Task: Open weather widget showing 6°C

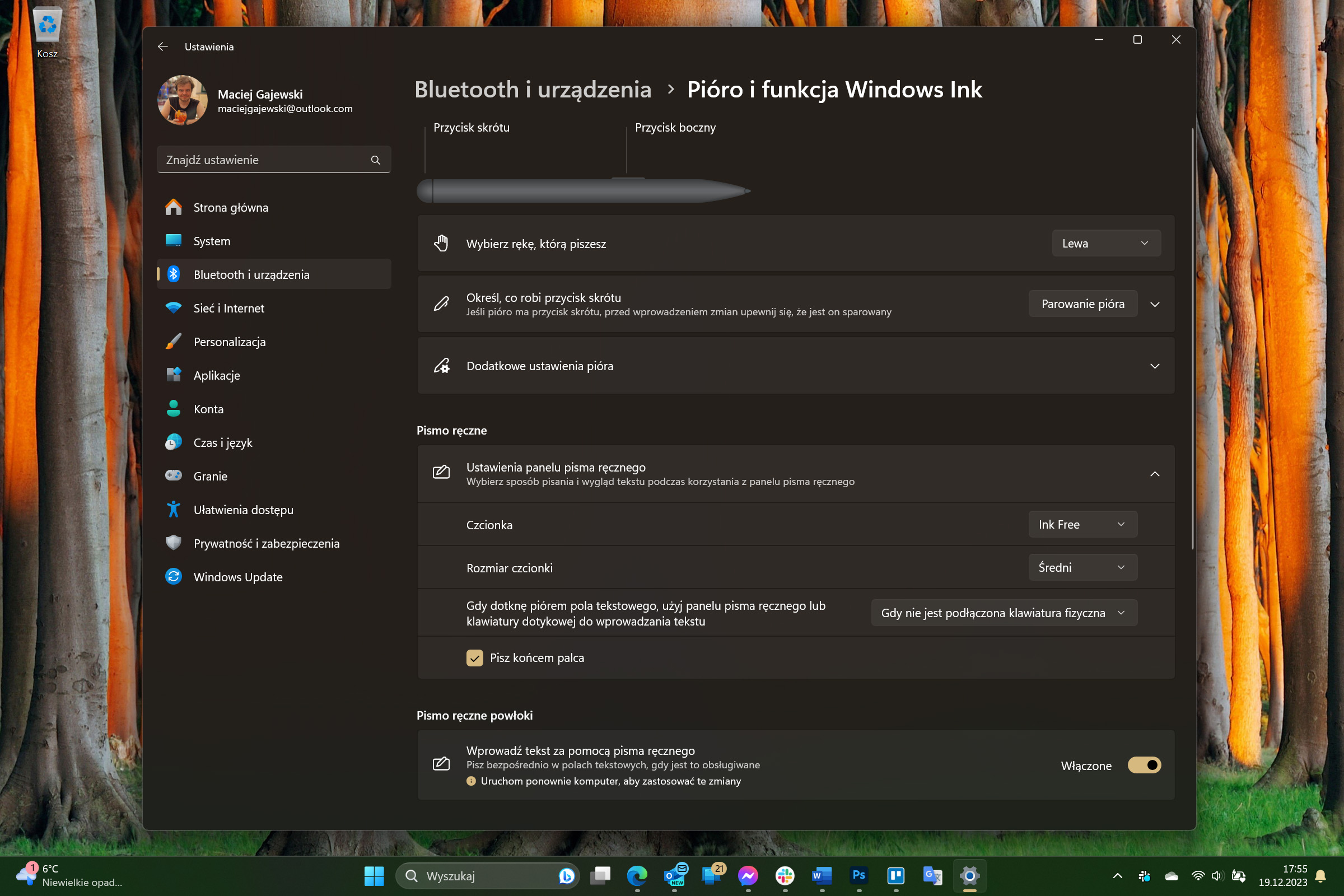Action: tap(68, 876)
